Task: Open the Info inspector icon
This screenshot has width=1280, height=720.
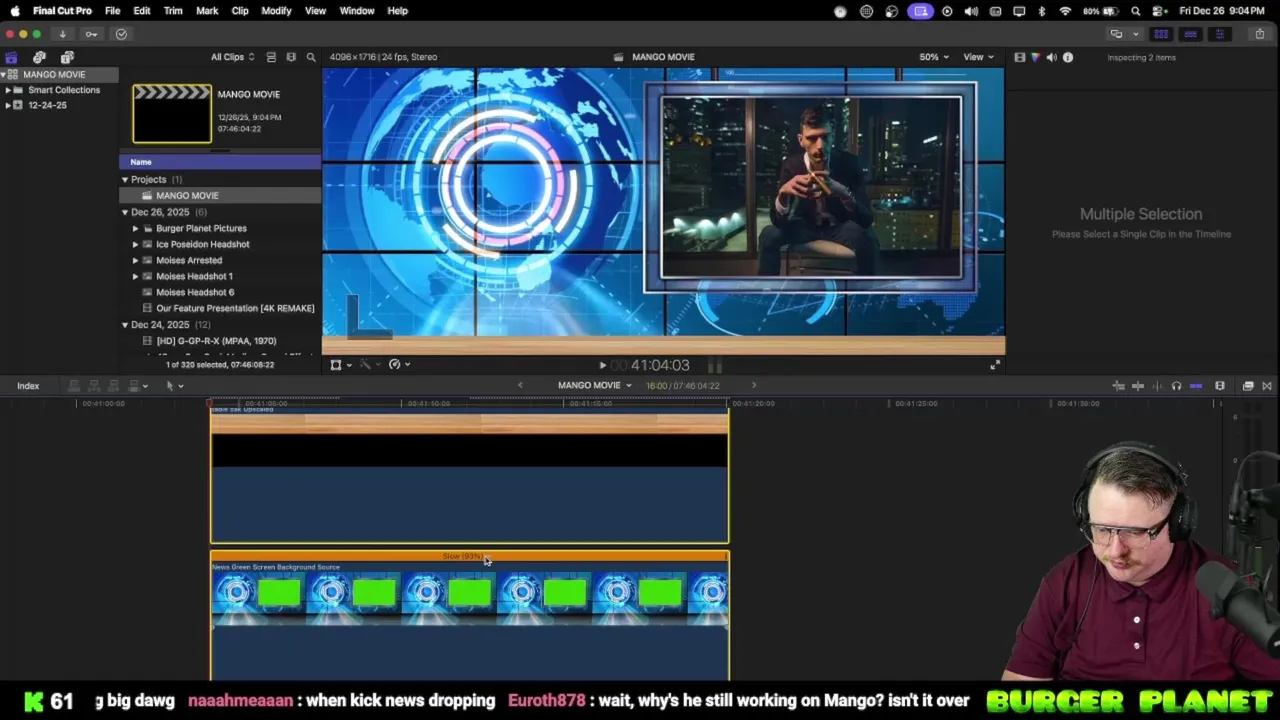Action: [x=1068, y=57]
